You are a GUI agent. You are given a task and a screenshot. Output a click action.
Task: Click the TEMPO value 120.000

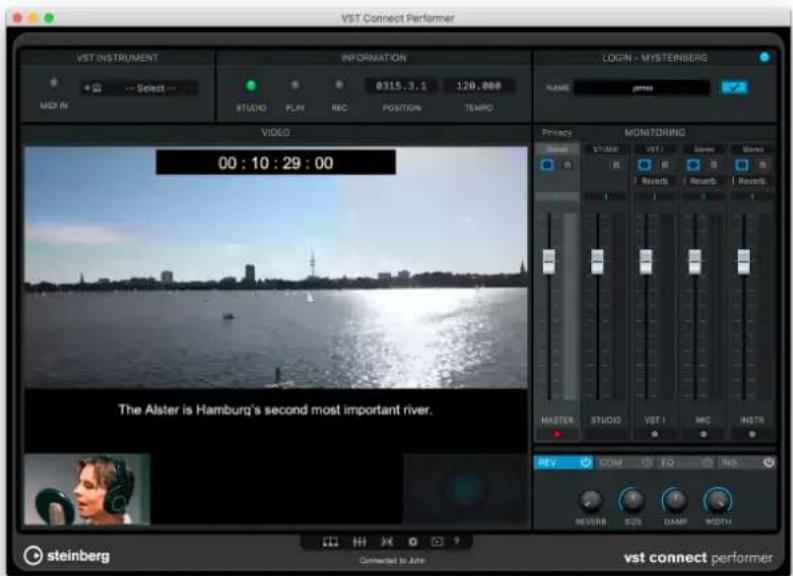tap(478, 86)
